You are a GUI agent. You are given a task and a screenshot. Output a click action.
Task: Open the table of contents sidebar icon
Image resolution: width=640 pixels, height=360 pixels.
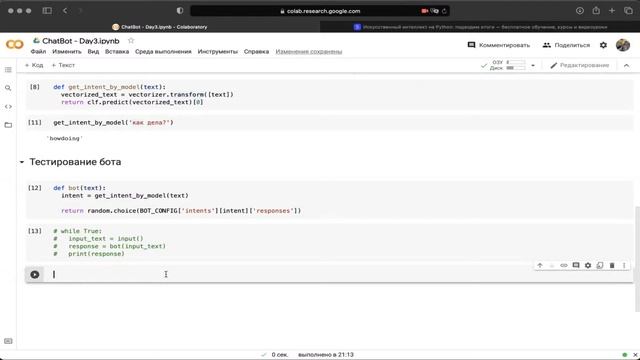coord(8,70)
